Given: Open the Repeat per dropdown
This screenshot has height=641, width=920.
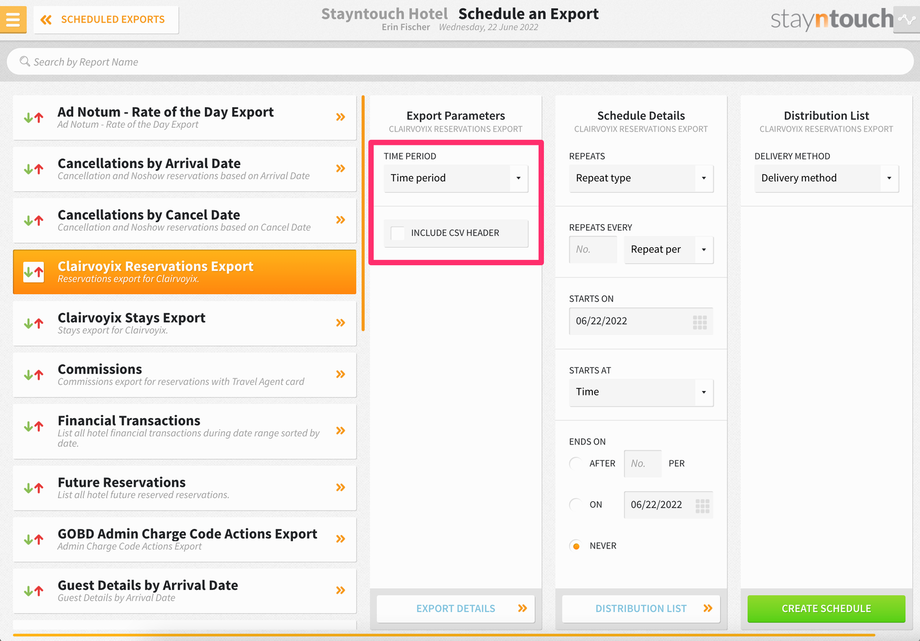Looking at the screenshot, I should [x=668, y=249].
